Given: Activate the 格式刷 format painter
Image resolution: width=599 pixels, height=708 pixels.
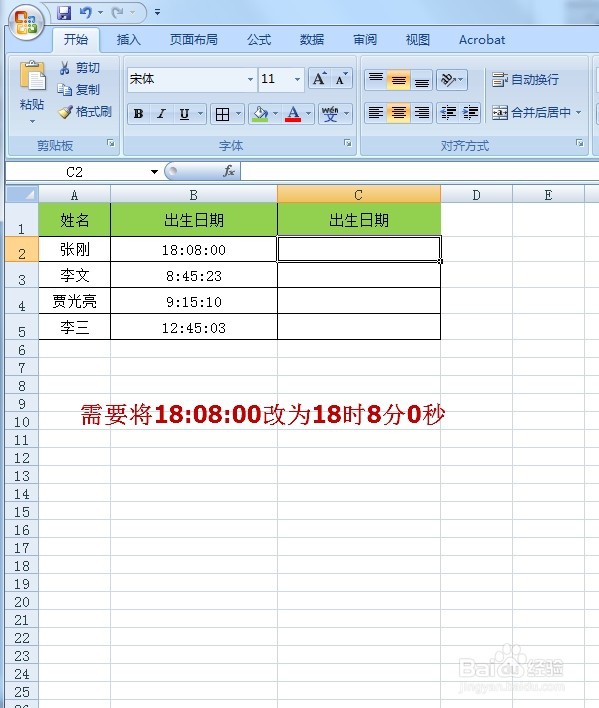Looking at the screenshot, I should coord(85,112).
